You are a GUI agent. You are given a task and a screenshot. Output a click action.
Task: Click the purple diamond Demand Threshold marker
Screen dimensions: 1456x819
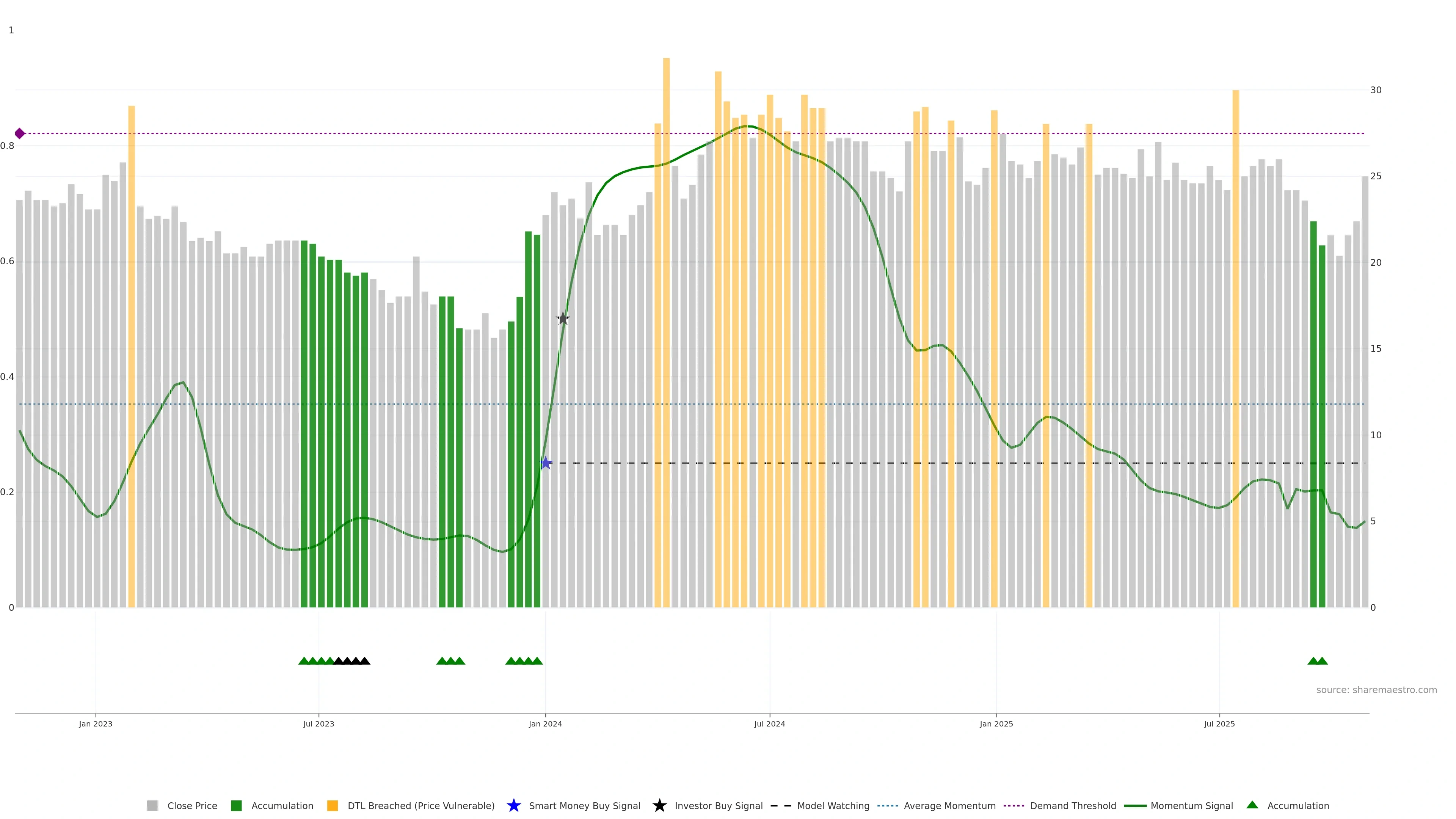pos(20,133)
